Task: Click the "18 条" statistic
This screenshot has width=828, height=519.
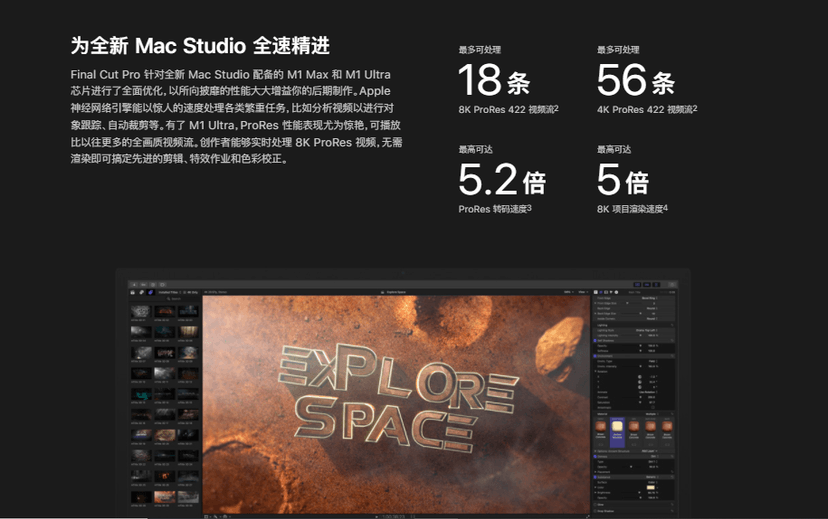Action: pyautogui.click(x=494, y=80)
